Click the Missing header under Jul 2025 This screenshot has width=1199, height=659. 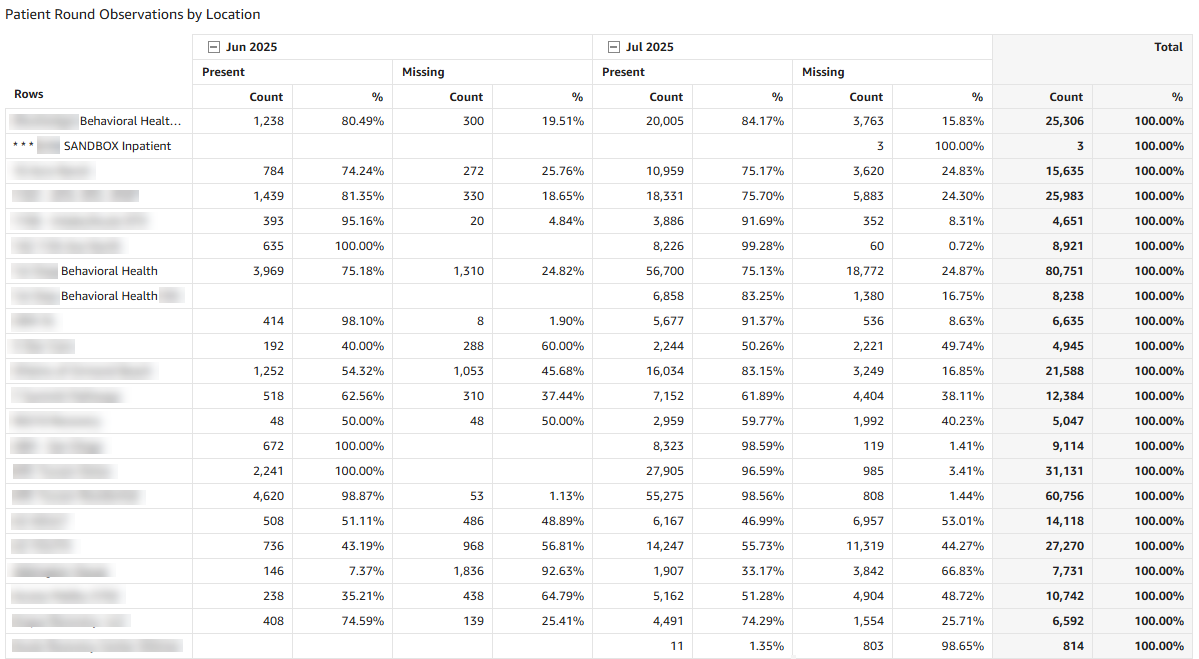tap(823, 72)
